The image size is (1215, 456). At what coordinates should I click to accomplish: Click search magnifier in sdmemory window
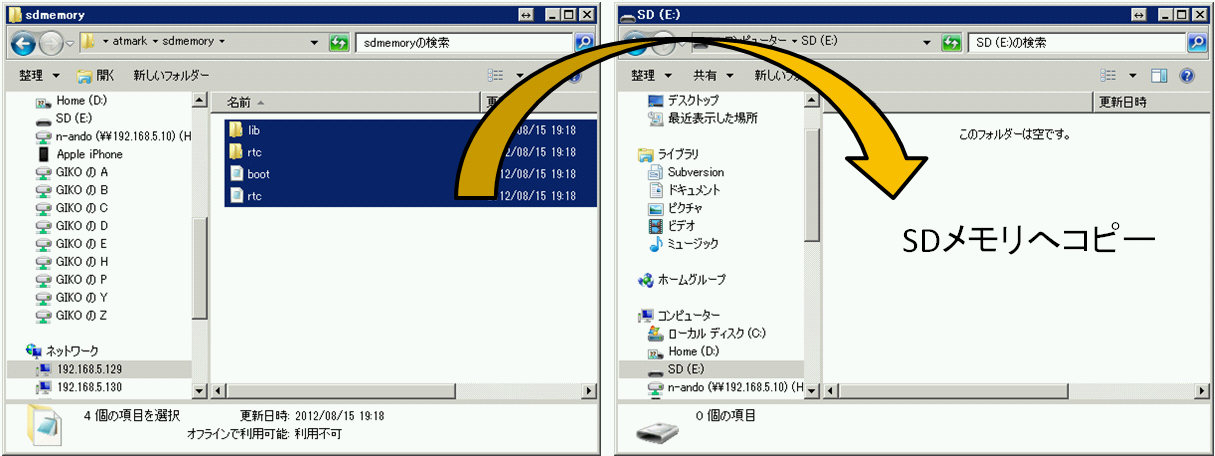point(584,43)
